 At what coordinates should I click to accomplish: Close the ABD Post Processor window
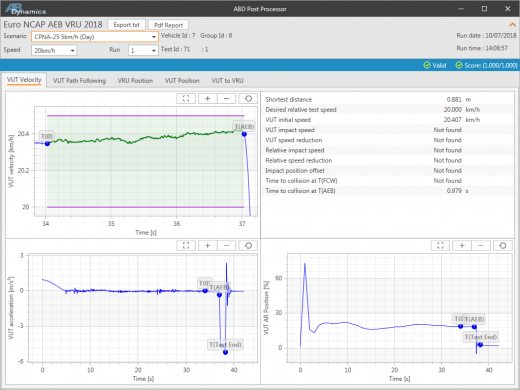507,9
